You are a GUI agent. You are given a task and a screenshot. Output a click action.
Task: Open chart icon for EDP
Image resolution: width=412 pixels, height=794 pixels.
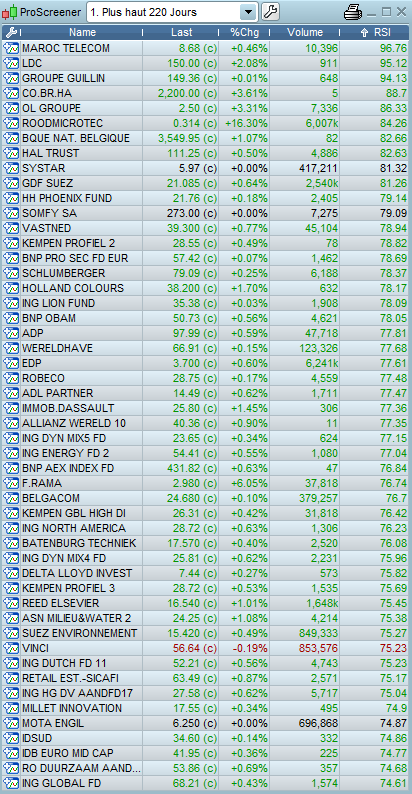[11, 363]
